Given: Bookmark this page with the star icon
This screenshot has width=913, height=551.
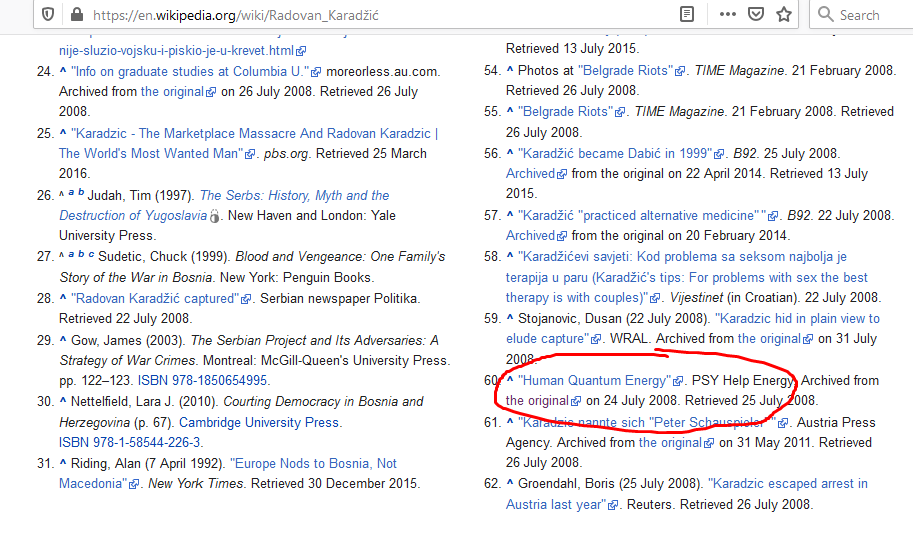Looking at the screenshot, I should [x=784, y=14].
